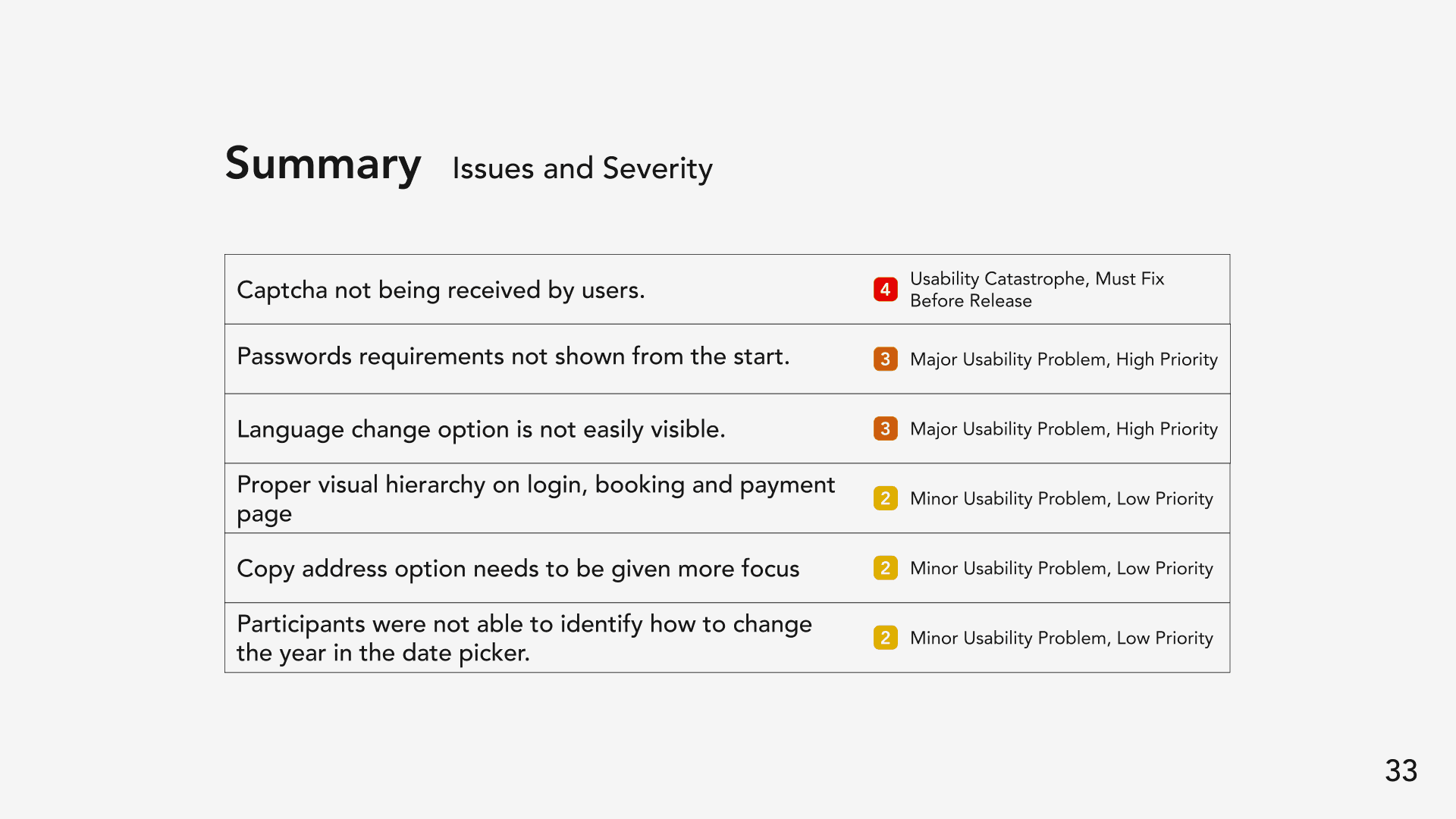Click the Language change option issue text

(x=481, y=429)
